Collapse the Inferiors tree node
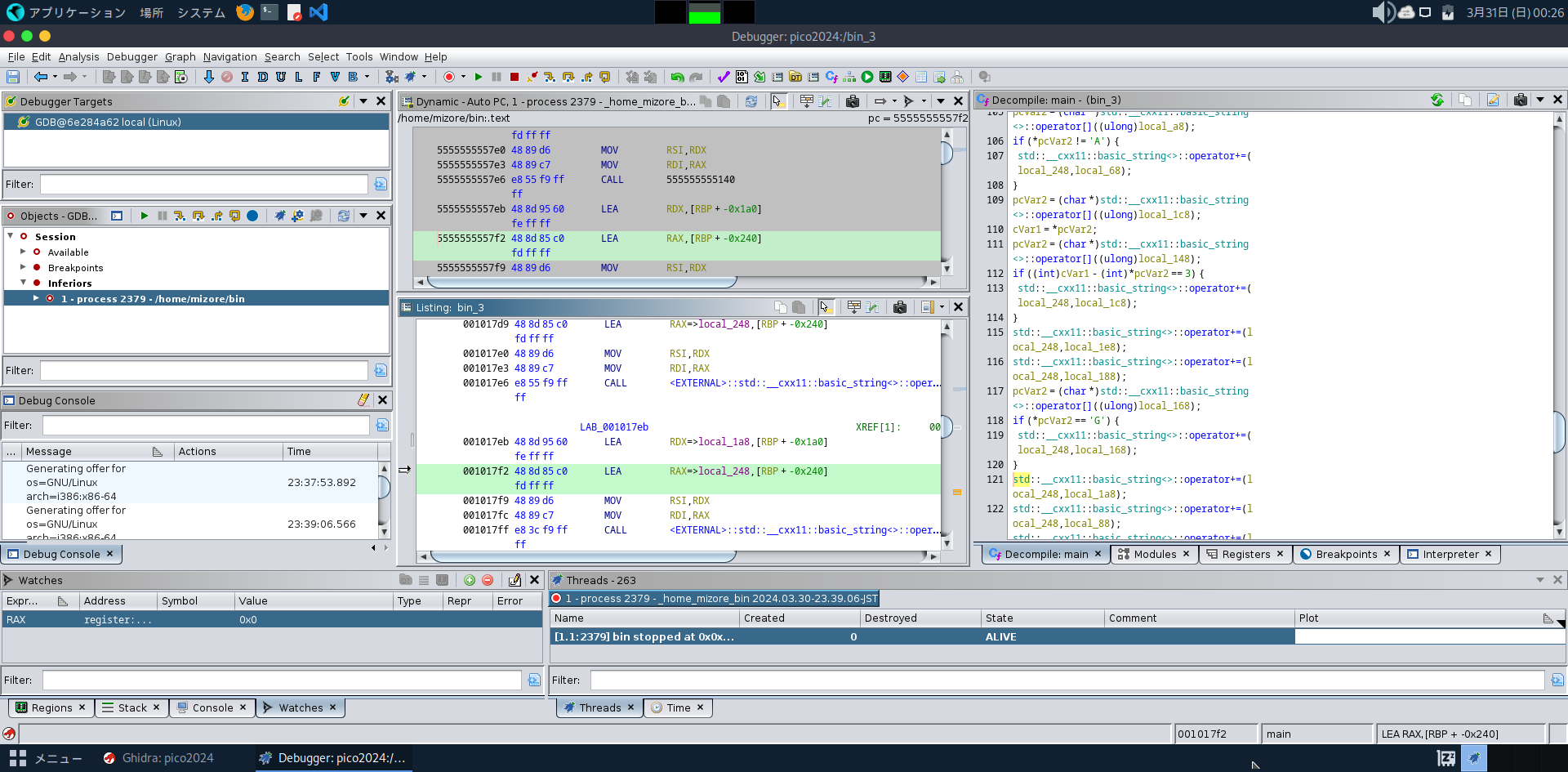Screen dimensions: 1568x772 tap(23, 283)
